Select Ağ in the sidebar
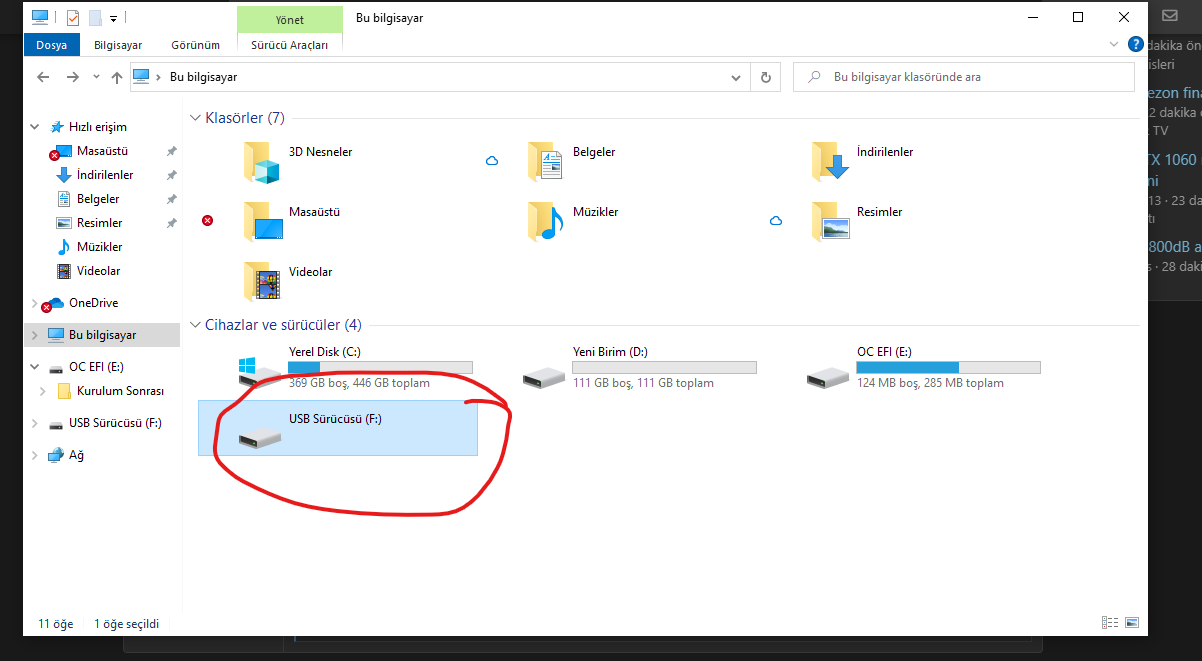The image size is (1202, 661). point(76,455)
